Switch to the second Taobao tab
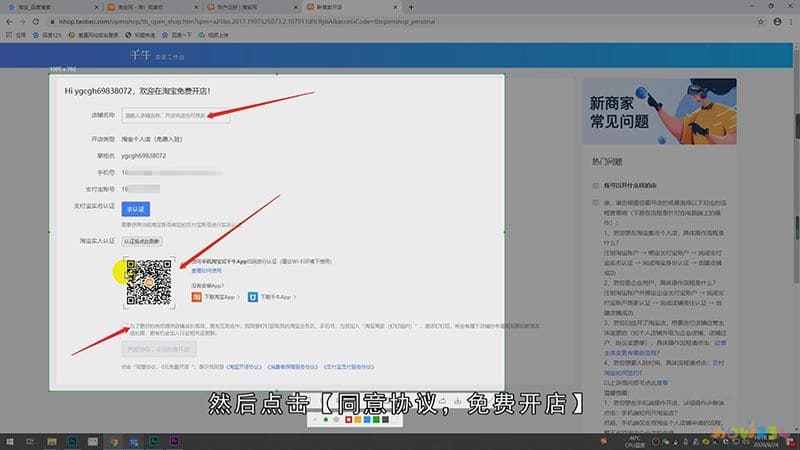The image size is (800, 450). 151,7
